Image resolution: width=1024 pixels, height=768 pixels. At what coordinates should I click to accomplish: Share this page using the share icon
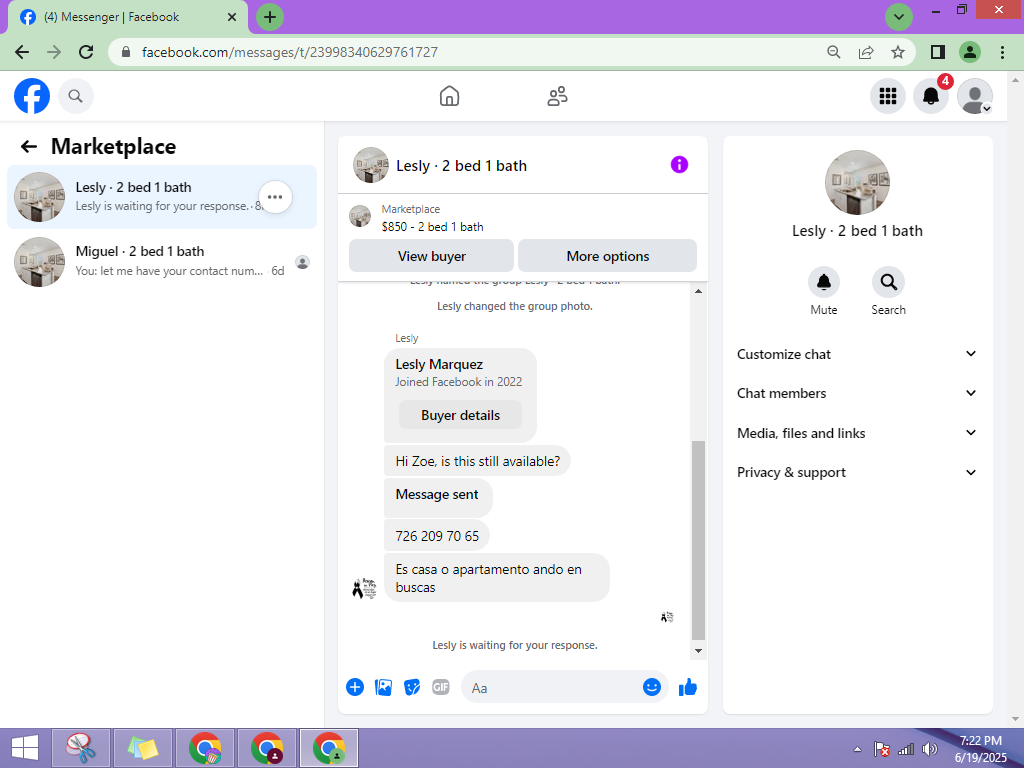click(x=866, y=52)
